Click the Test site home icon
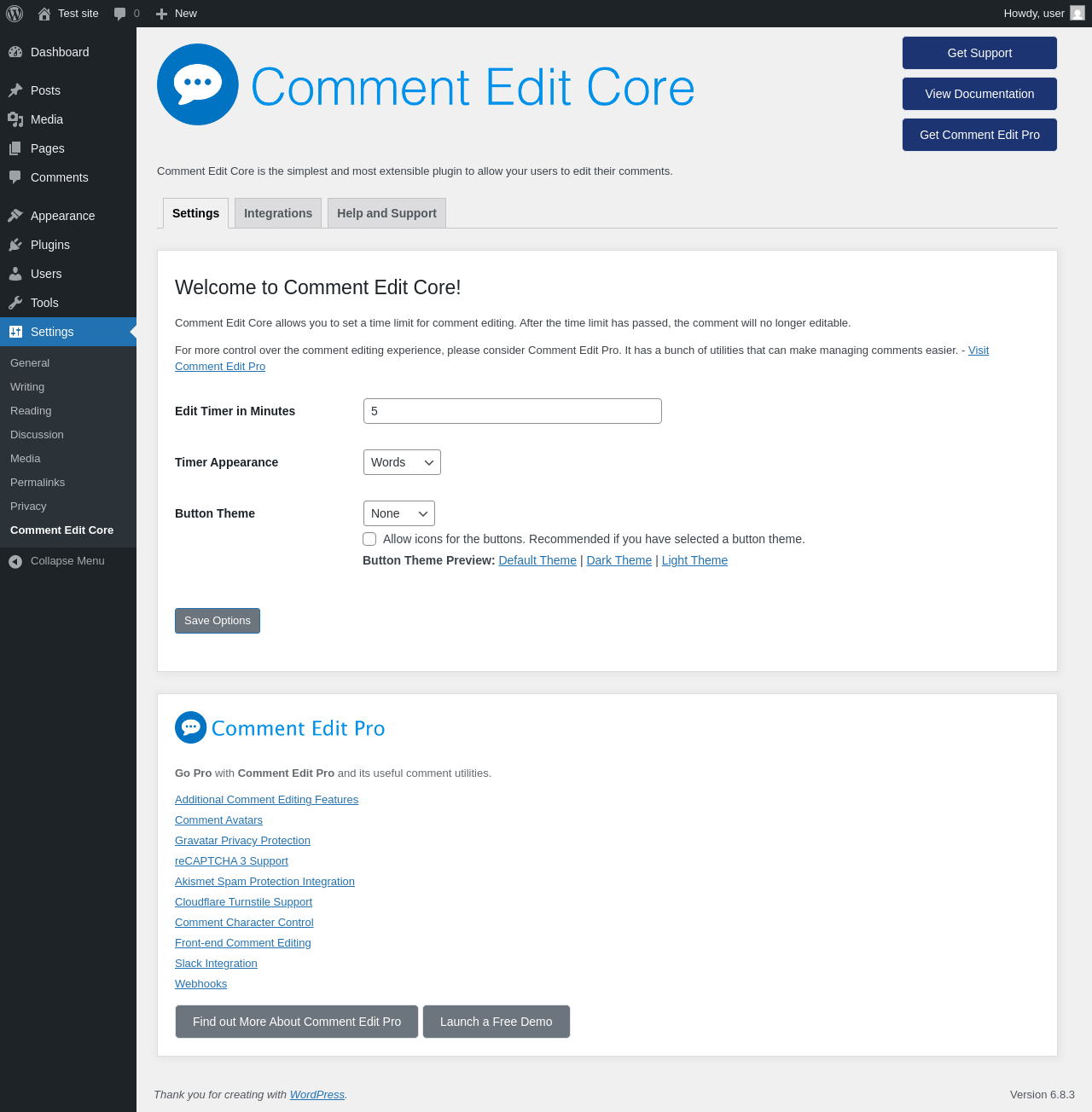 coord(44,14)
